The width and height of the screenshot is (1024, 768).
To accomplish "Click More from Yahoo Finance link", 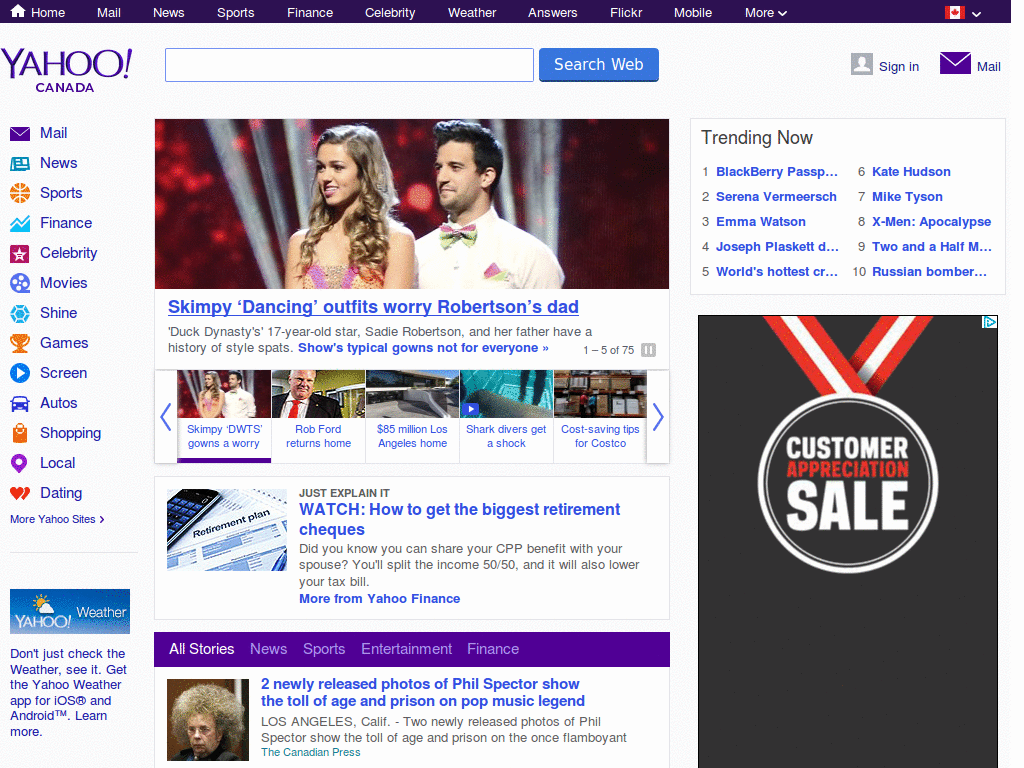I will (x=379, y=599).
